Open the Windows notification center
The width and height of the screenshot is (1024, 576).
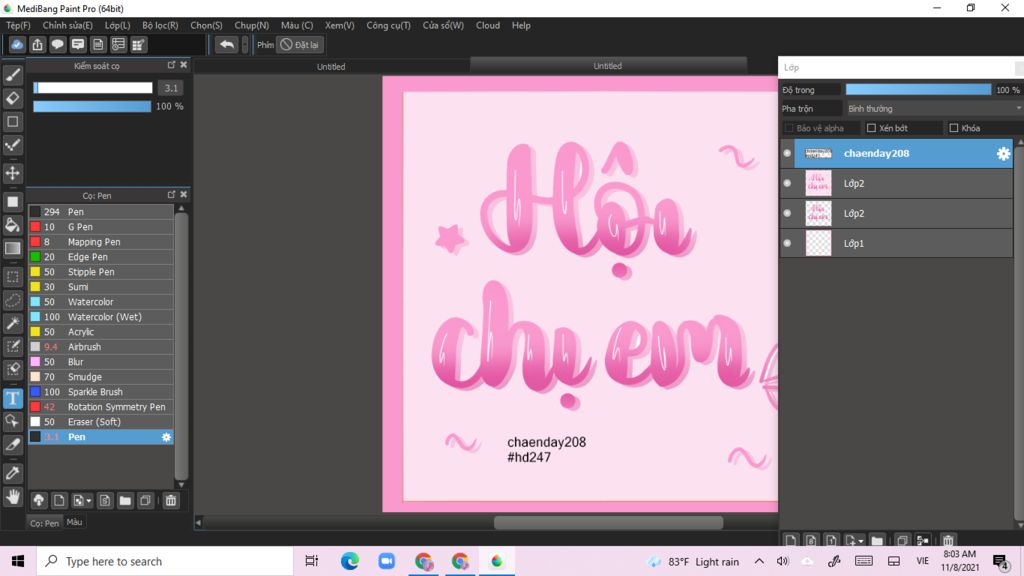[1000, 562]
